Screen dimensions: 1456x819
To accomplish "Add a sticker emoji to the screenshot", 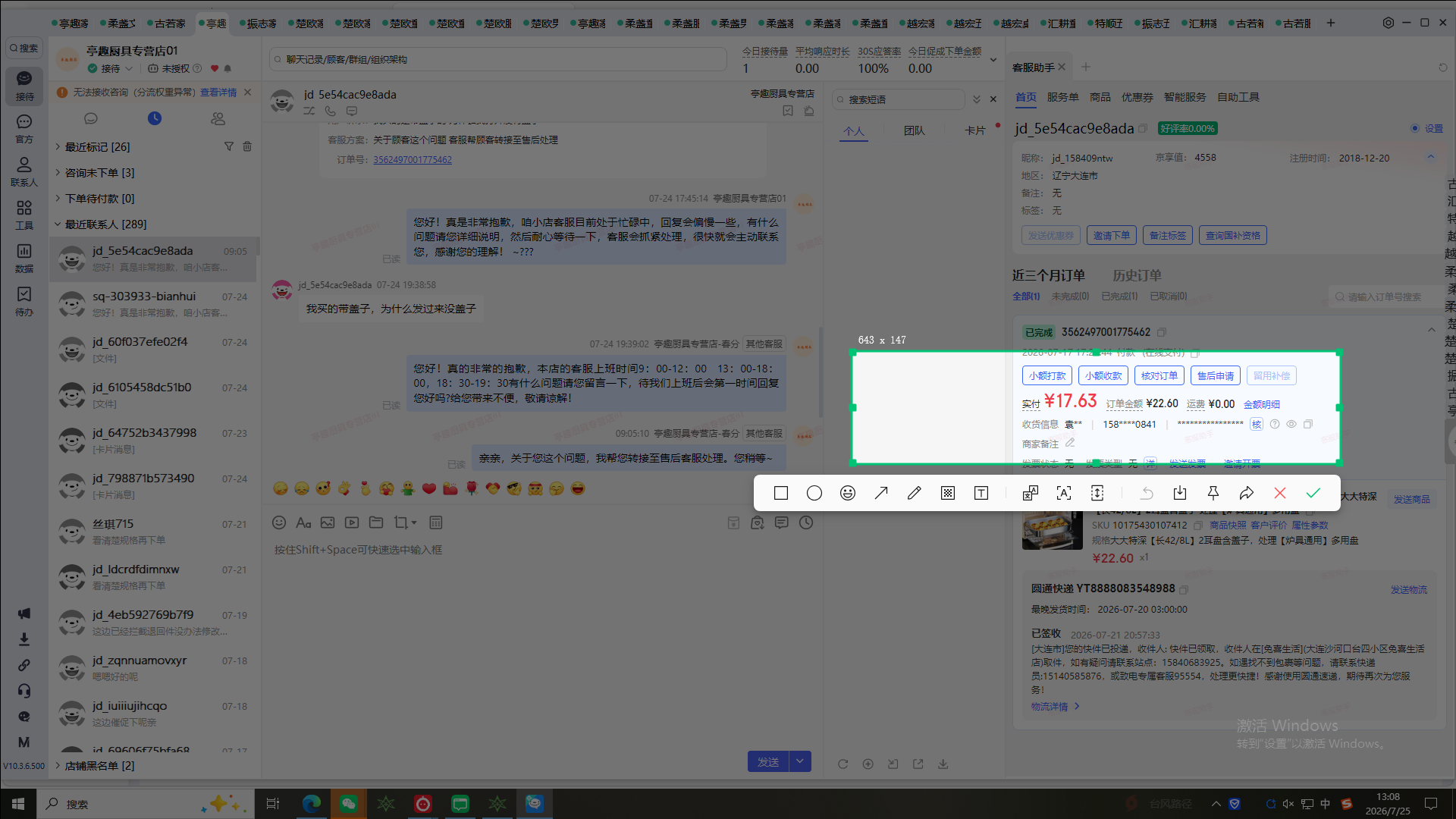I will coord(848,494).
